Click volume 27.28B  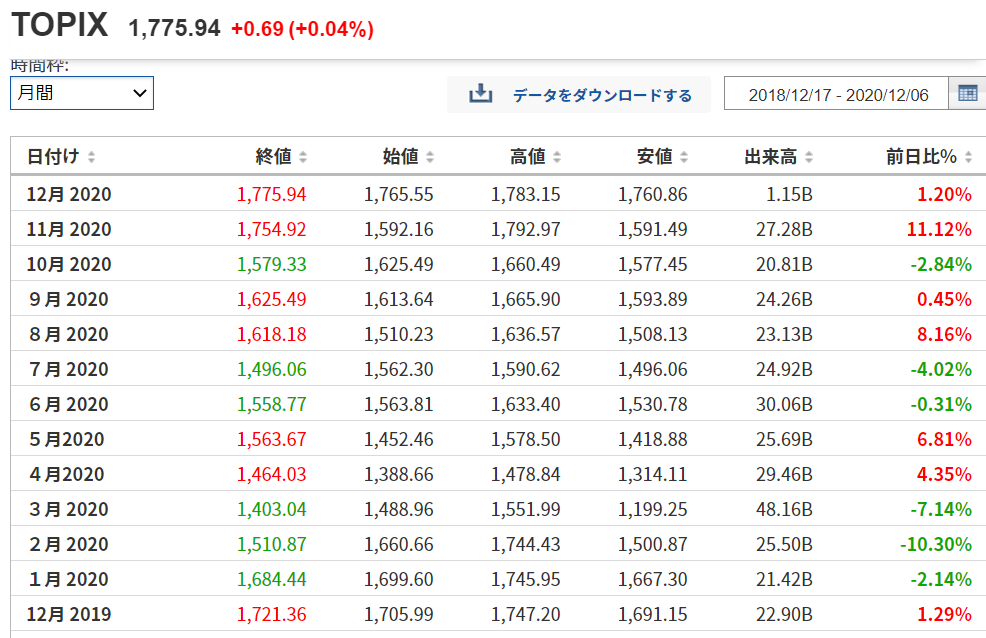click(784, 229)
